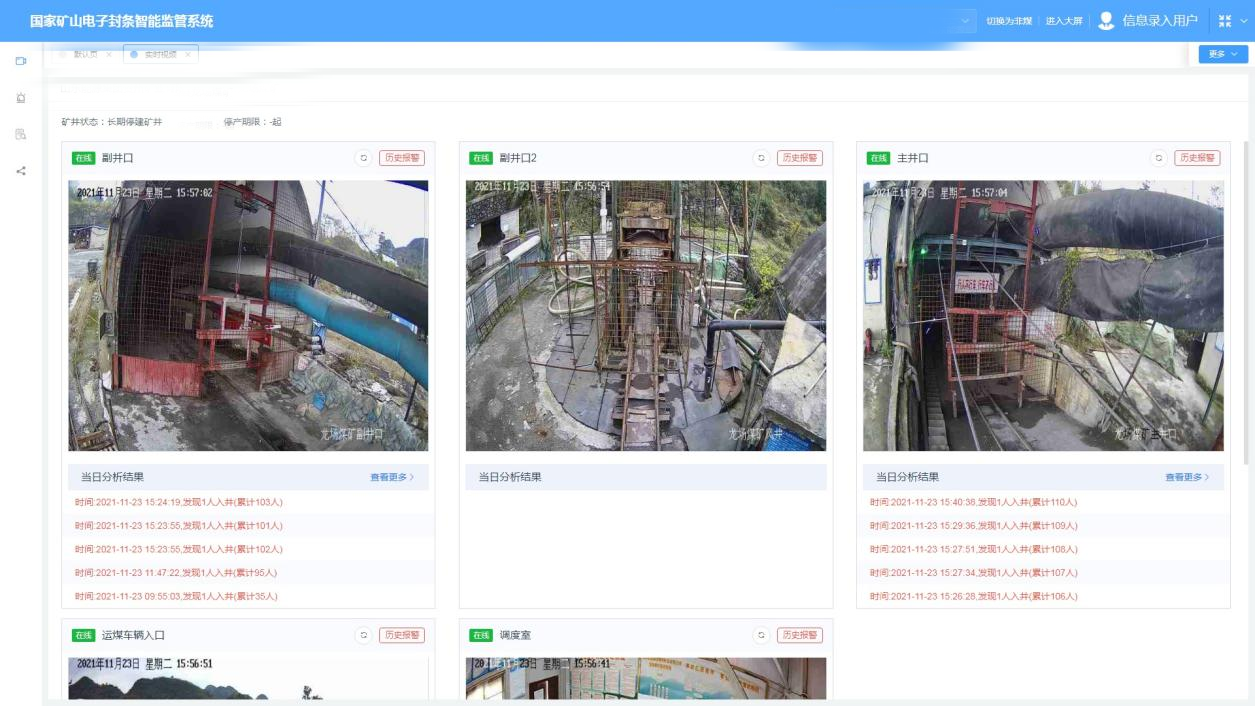Click 切换为非煤 in the header

click(1010, 21)
